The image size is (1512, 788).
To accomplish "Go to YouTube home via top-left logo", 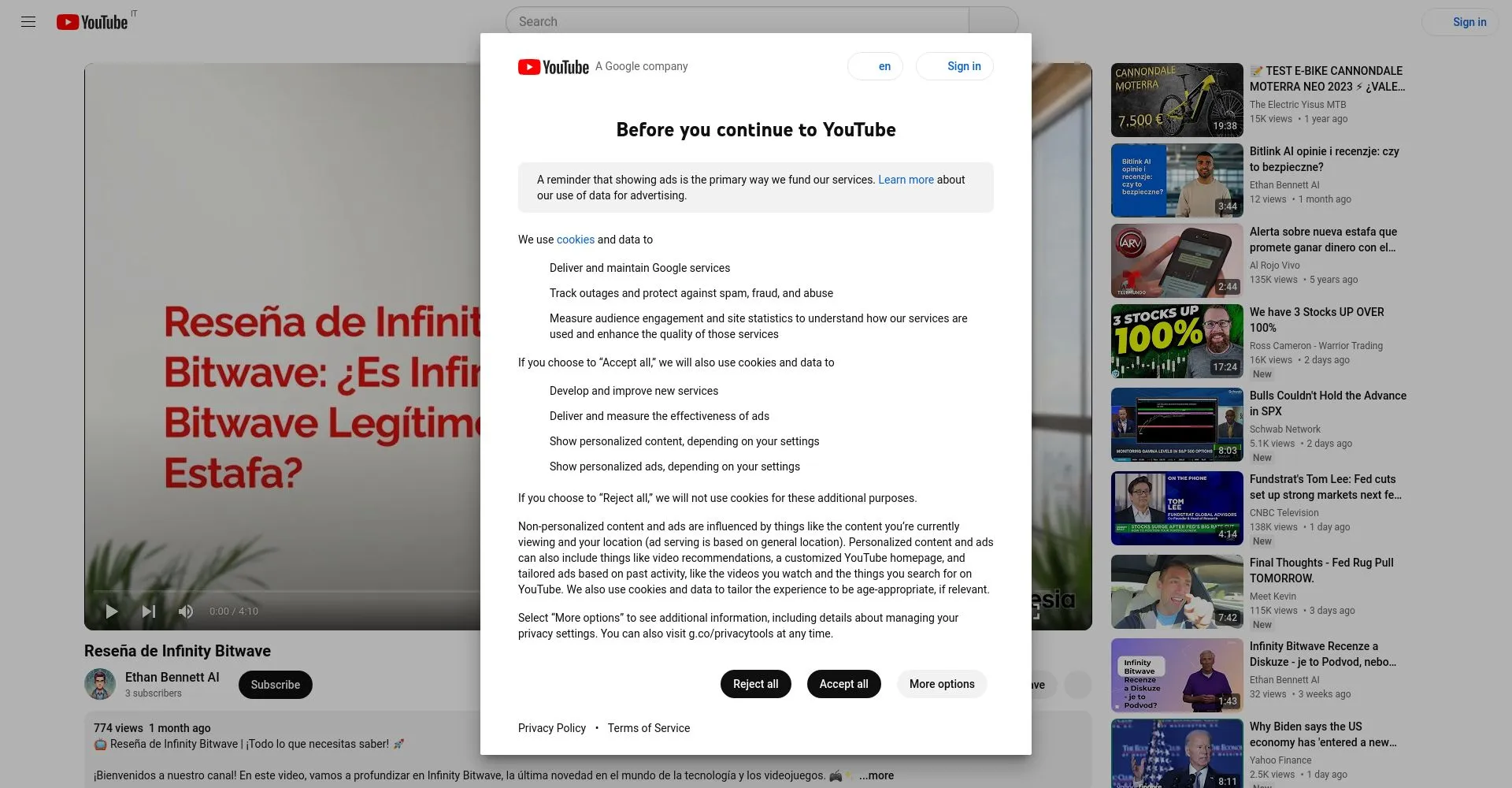I will pos(92,22).
